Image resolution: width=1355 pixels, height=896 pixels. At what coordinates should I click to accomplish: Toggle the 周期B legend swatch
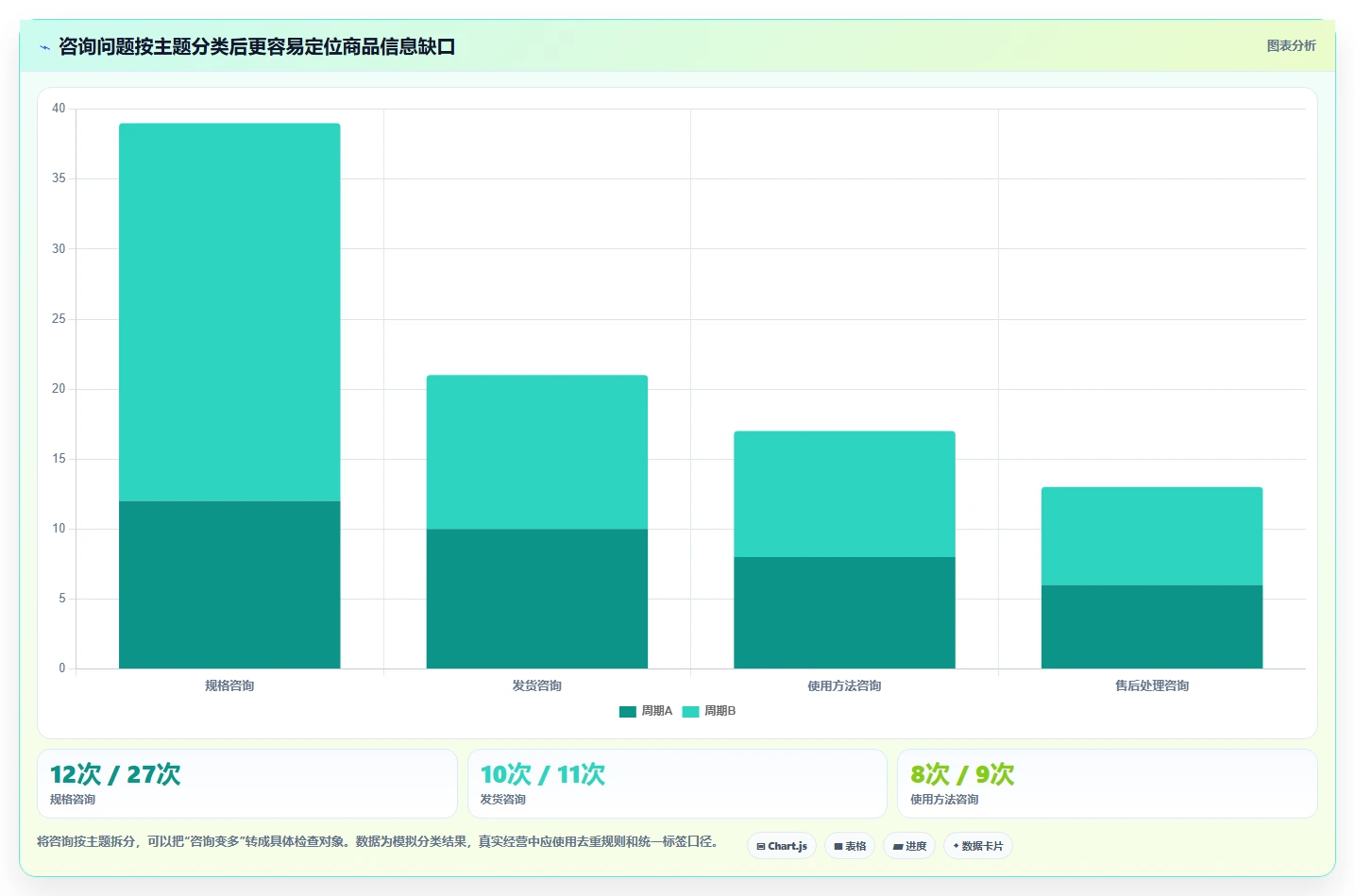690,711
